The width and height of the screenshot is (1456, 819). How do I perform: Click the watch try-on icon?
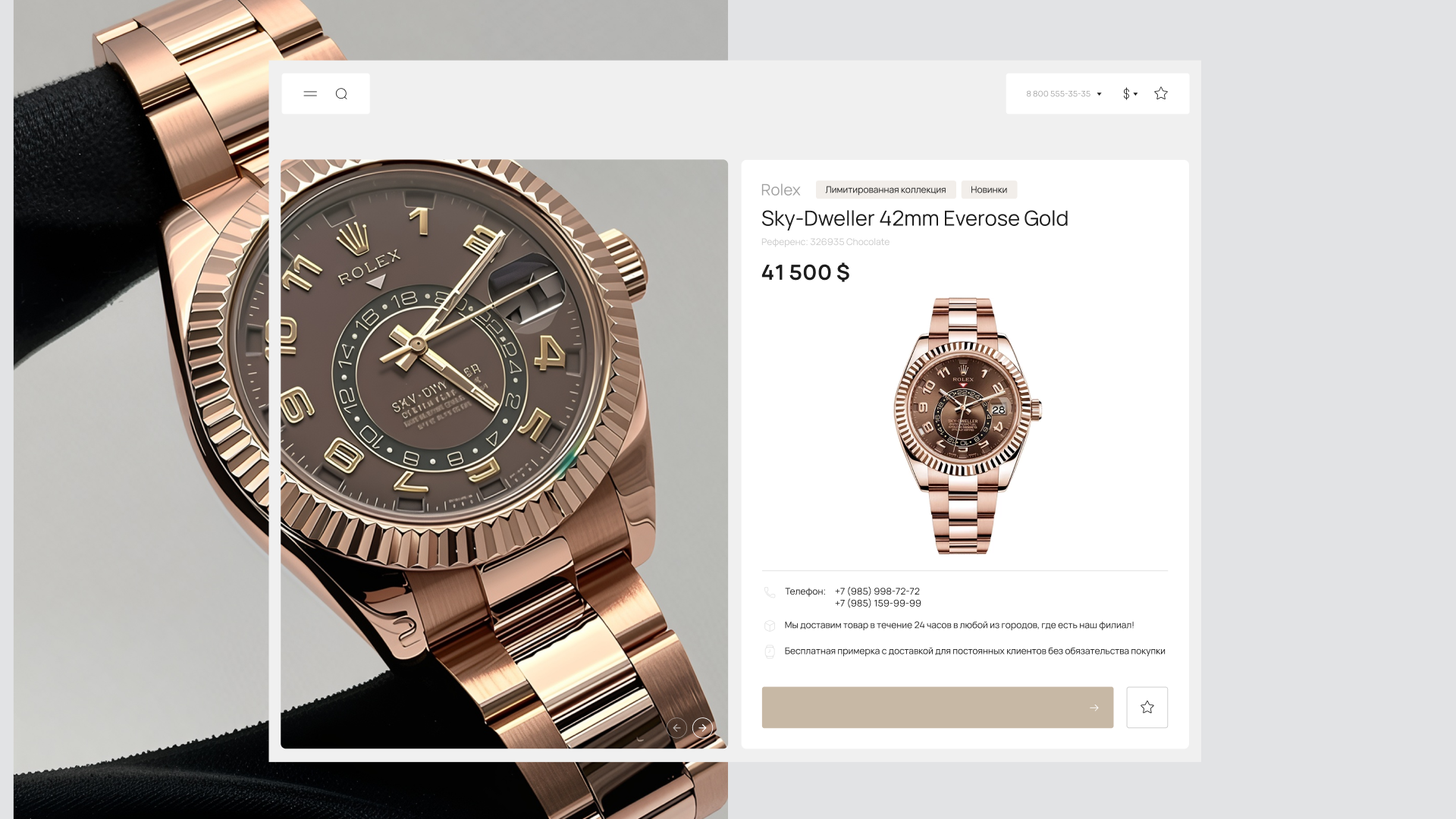pyautogui.click(x=770, y=651)
